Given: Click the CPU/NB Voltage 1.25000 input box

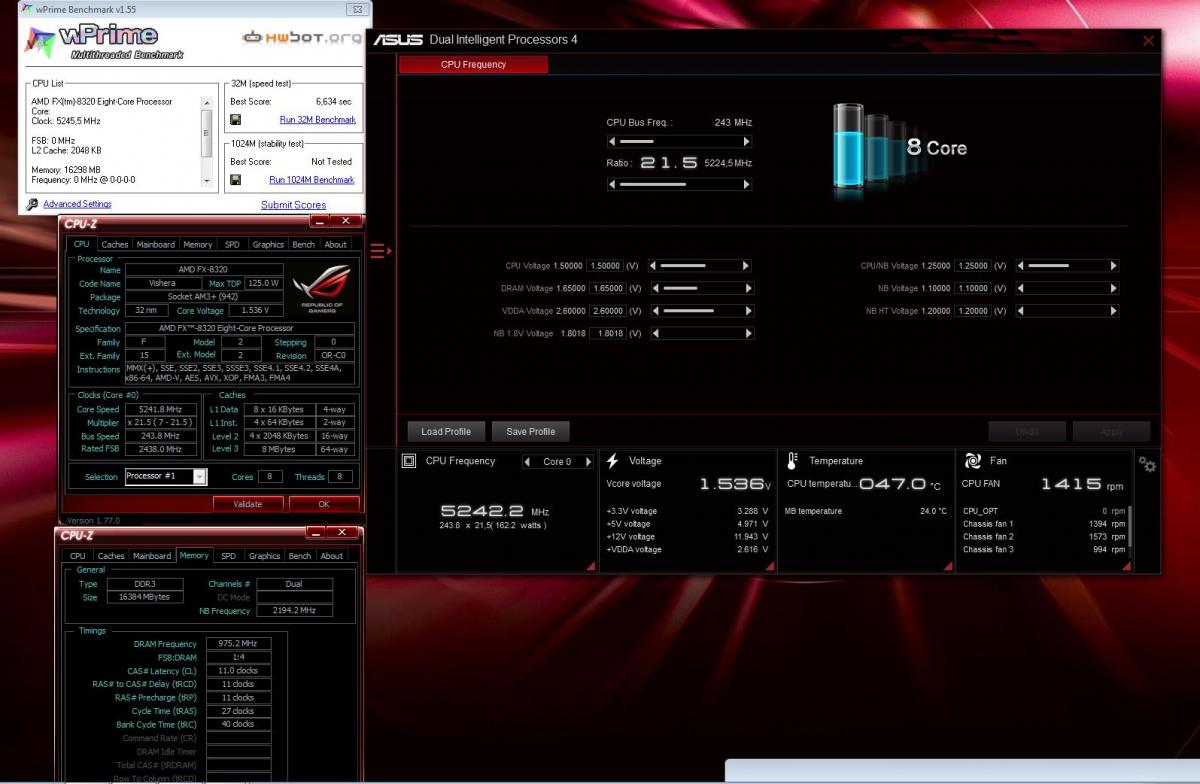Looking at the screenshot, I should tap(972, 266).
